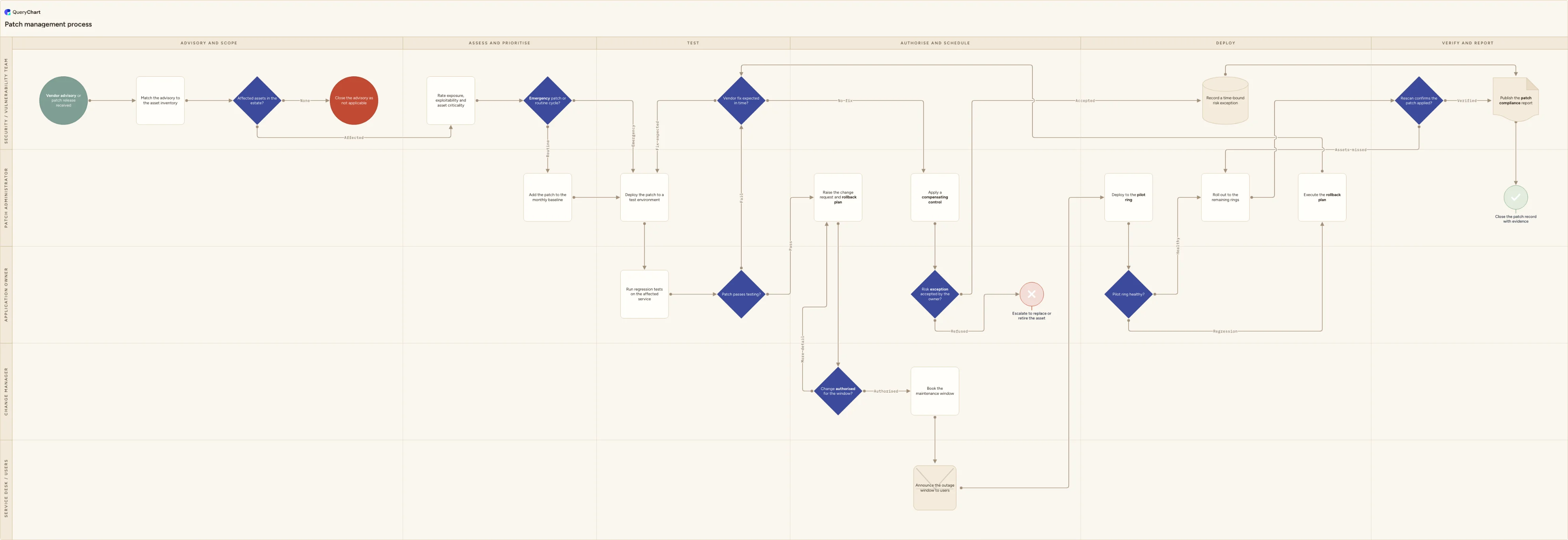The height and width of the screenshot is (540, 1568).
Task: Select the Assets-missed edge label
Action: point(1350,150)
